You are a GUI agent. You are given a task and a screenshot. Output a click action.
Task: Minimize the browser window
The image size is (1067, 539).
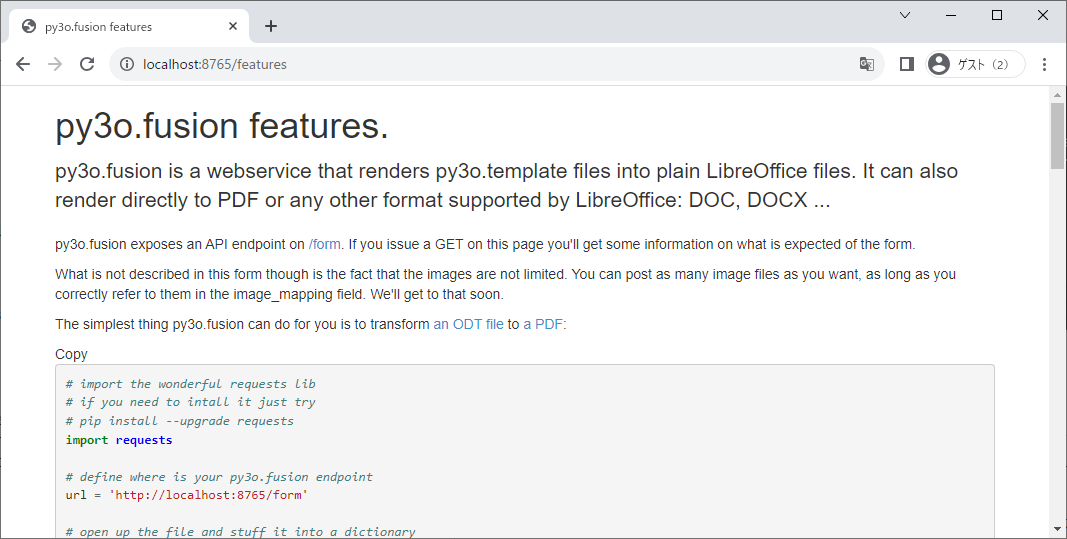coord(951,15)
